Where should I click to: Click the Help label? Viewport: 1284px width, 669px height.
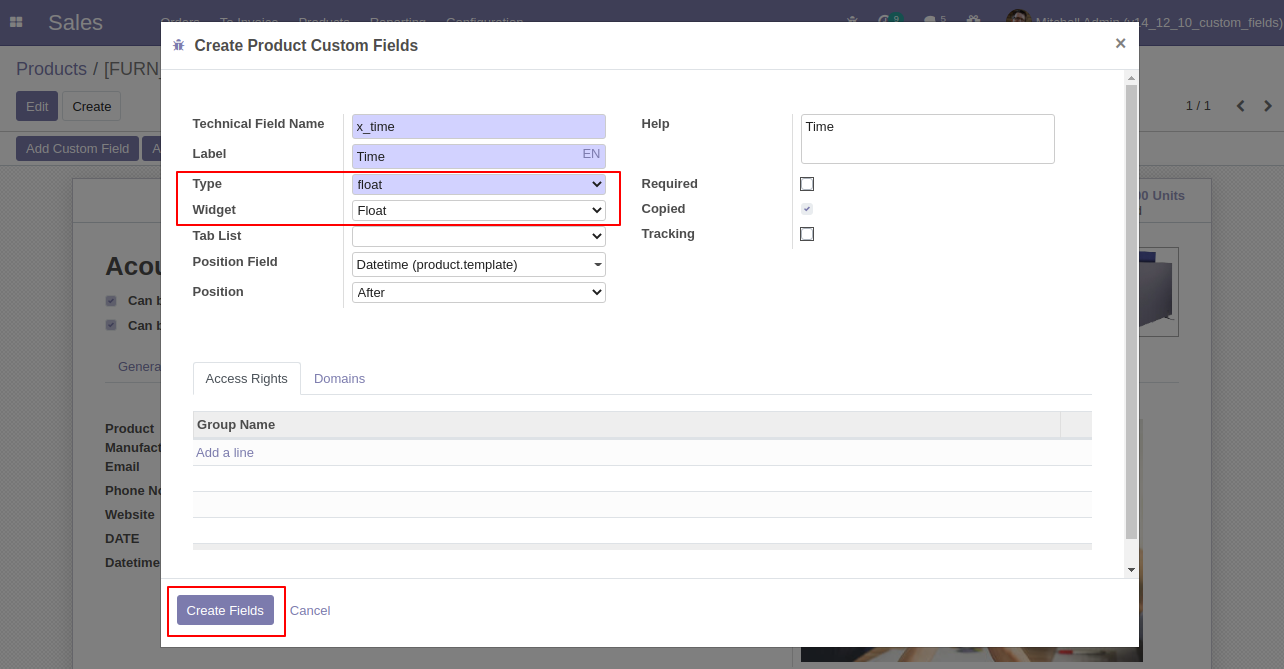(x=655, y=124)
